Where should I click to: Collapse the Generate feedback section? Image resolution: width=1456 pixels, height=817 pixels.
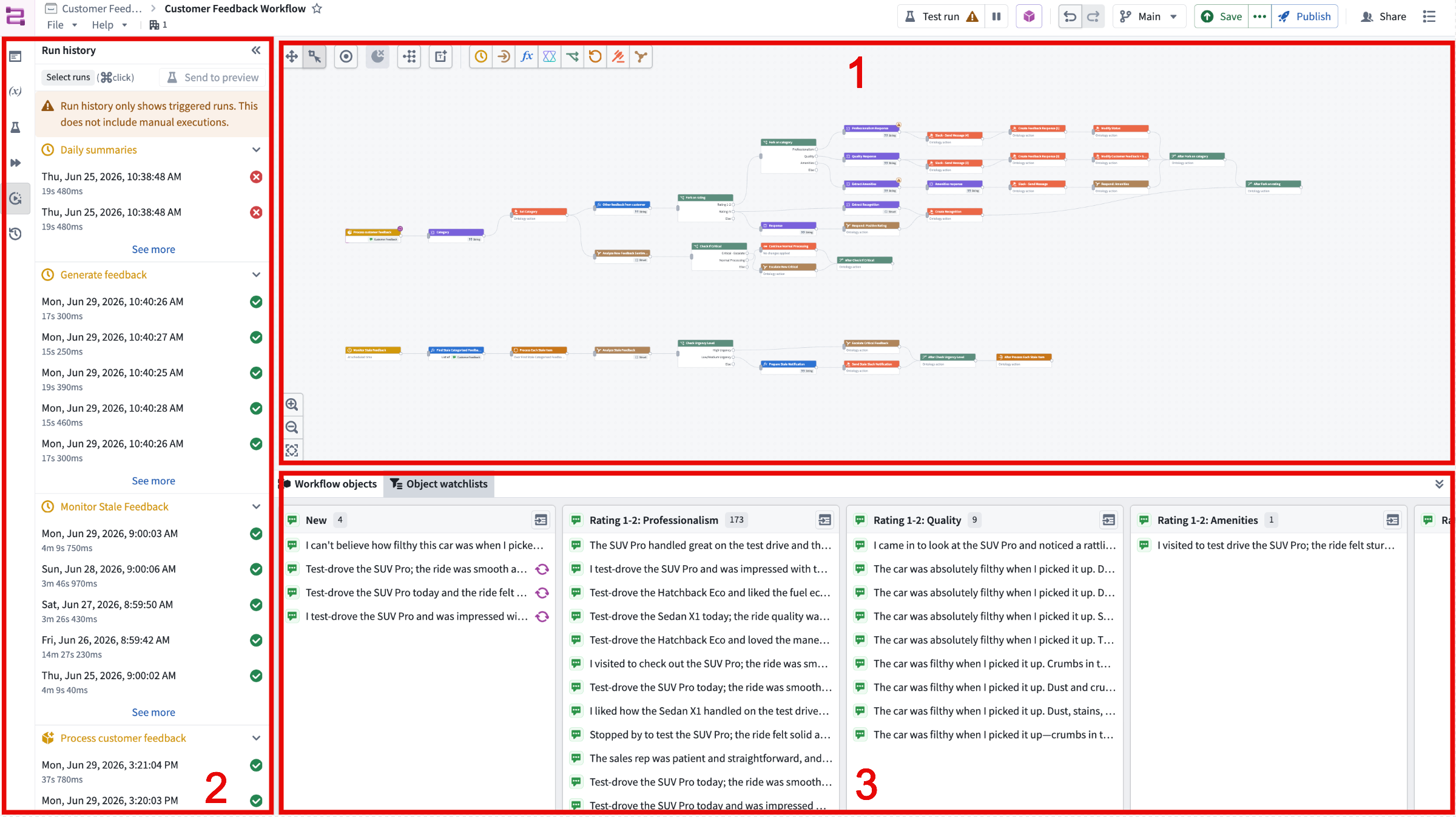(x=256, y=275)
